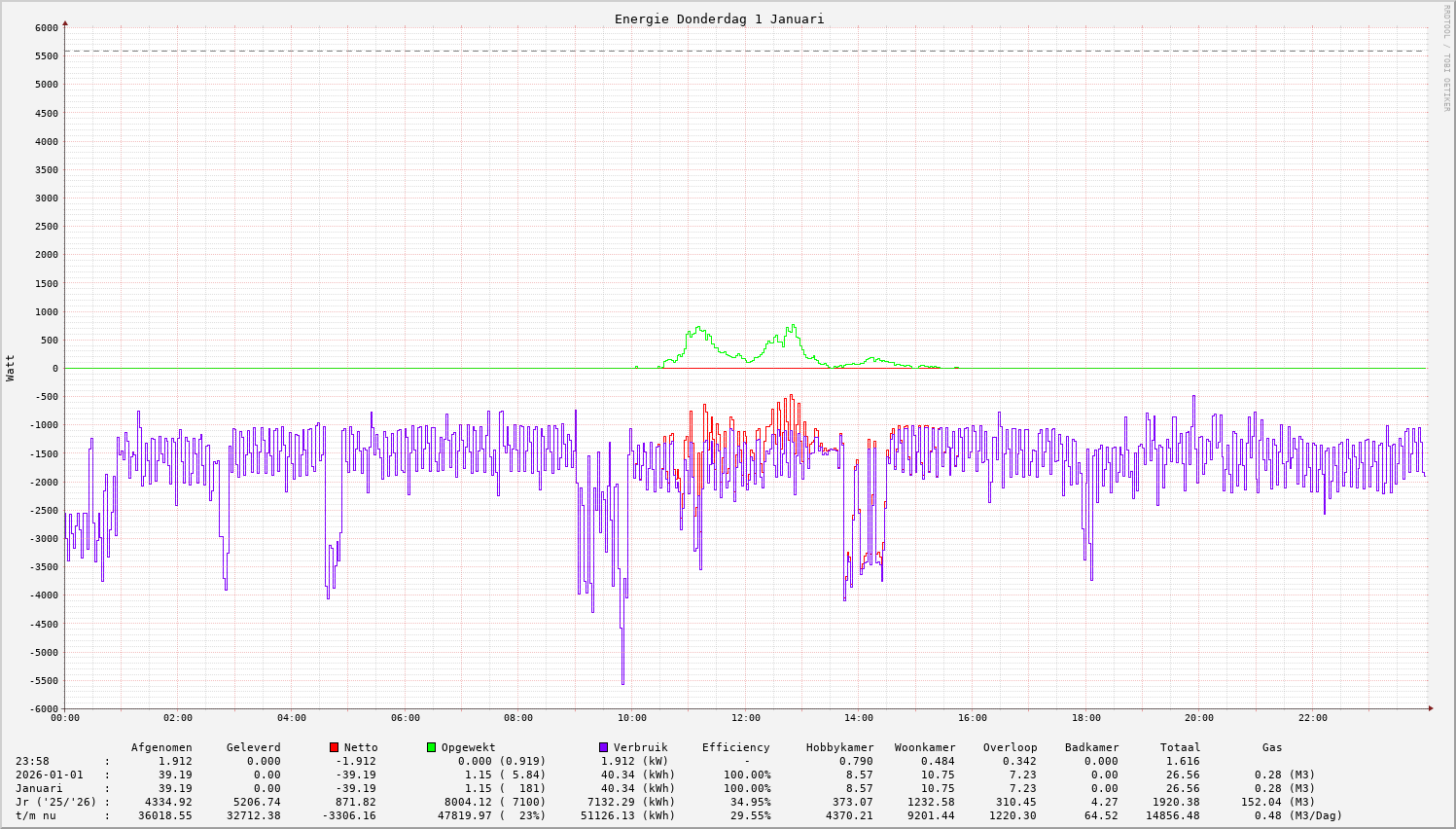Click the X-axis arrowhead at far right
1456x829 pixels.
coord(1430,708)
